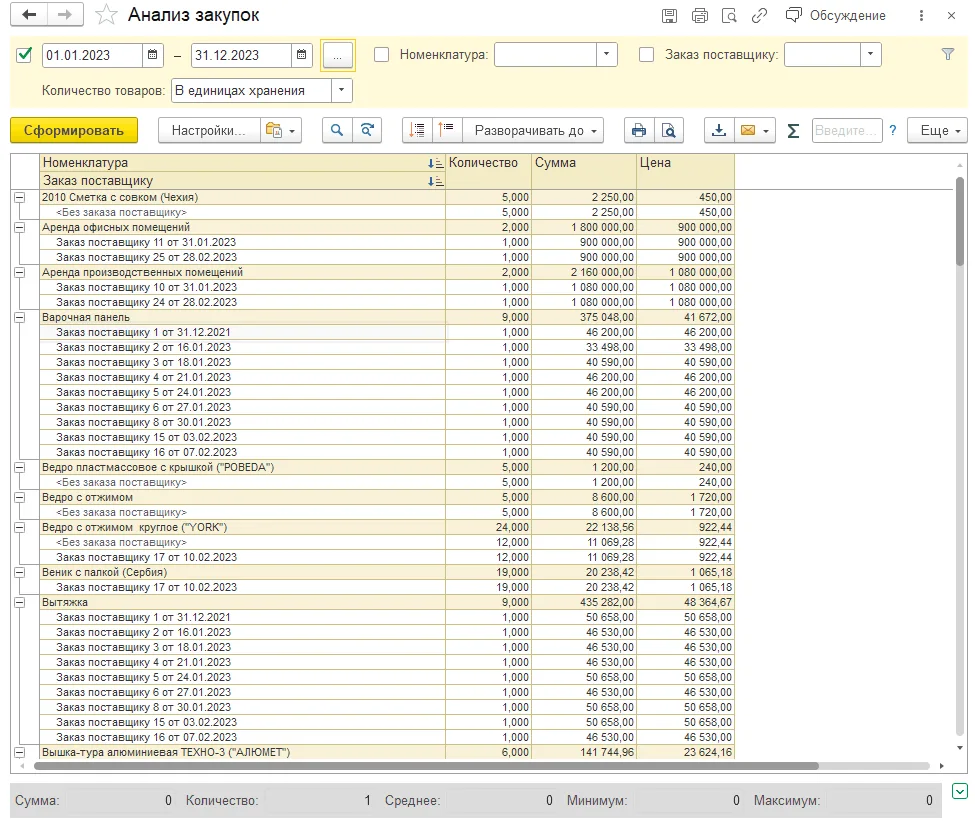Image resolution: width=975 pixels, height=823 pixels.
Task: Click the vertical scrollbar thumb of the report
Action: [x=960, y=221]
